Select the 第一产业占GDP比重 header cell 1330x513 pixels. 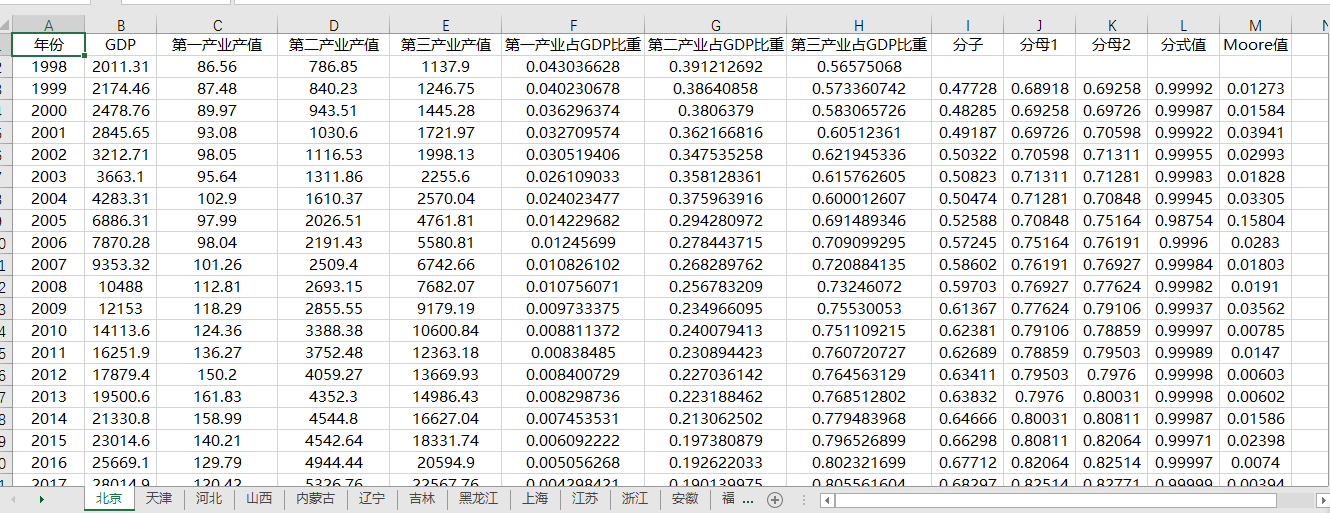click(573, 44)
